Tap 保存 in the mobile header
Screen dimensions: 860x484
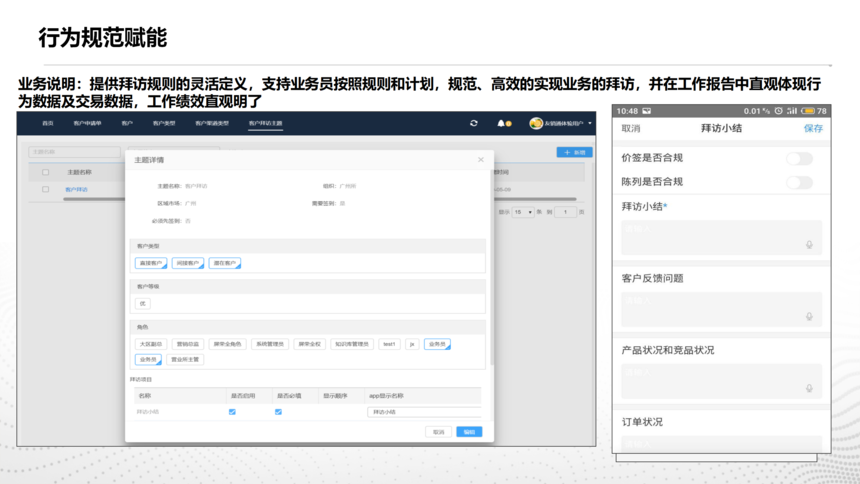pos(813,129)
